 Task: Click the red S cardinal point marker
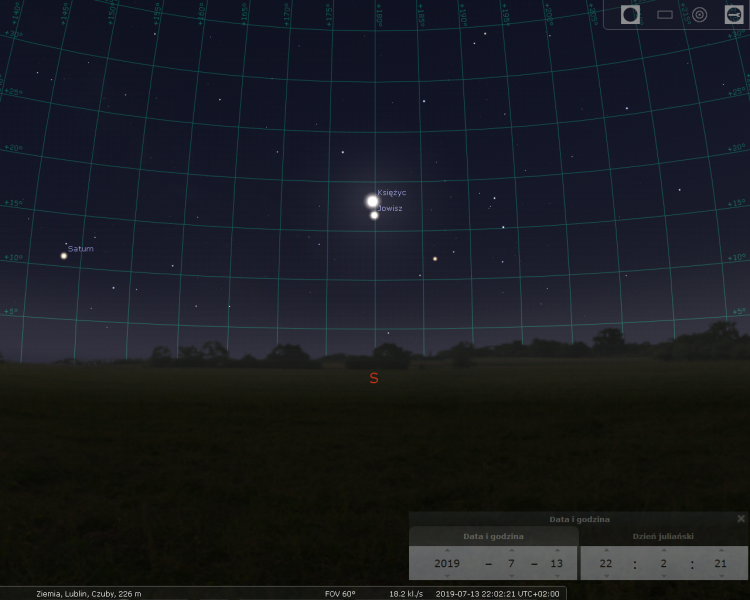(x=374, y=378)
